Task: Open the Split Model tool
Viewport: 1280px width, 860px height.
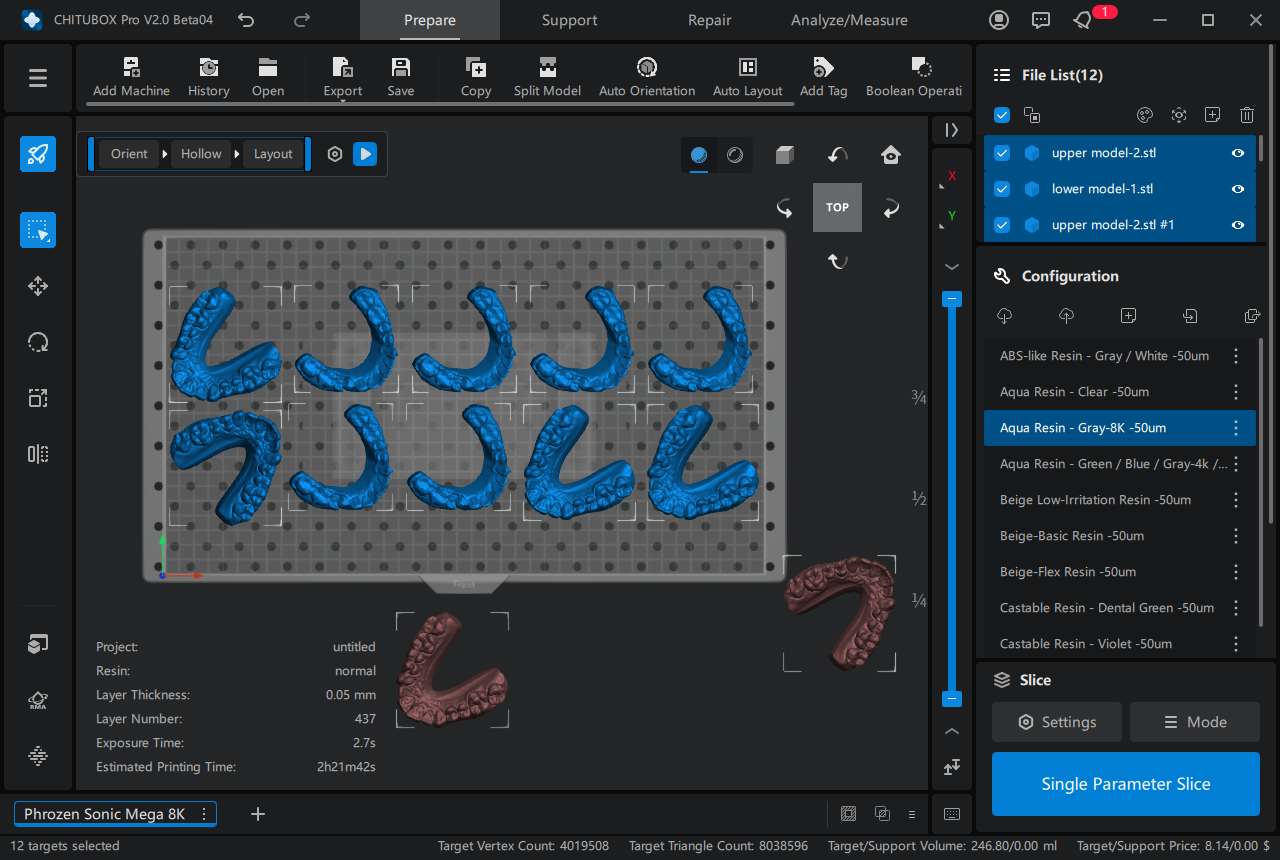Action: click(547, 77)
